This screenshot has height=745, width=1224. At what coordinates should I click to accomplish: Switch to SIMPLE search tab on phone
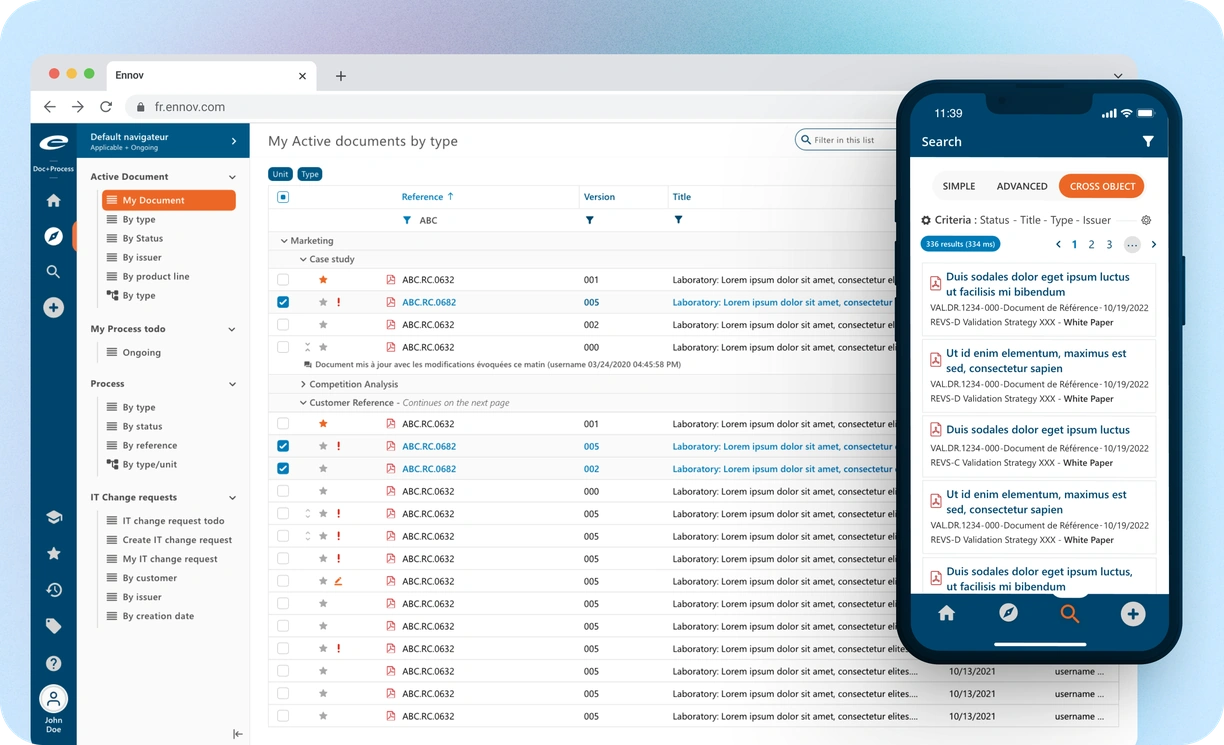click(x=959, y=186)
